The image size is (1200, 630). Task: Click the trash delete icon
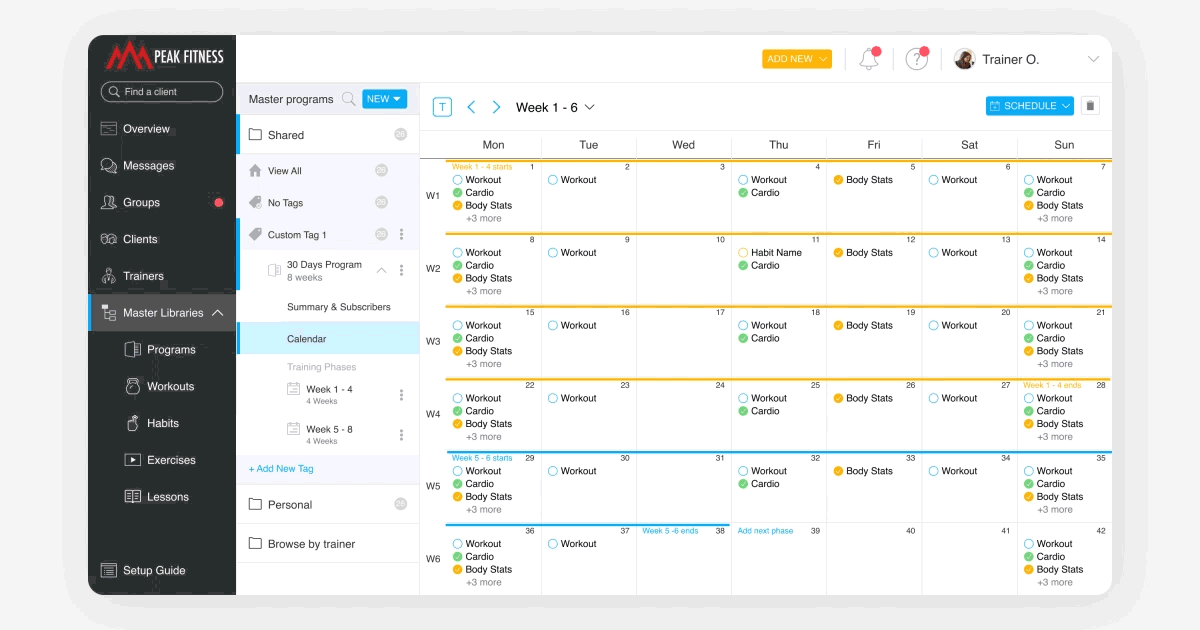[1090, 106]
